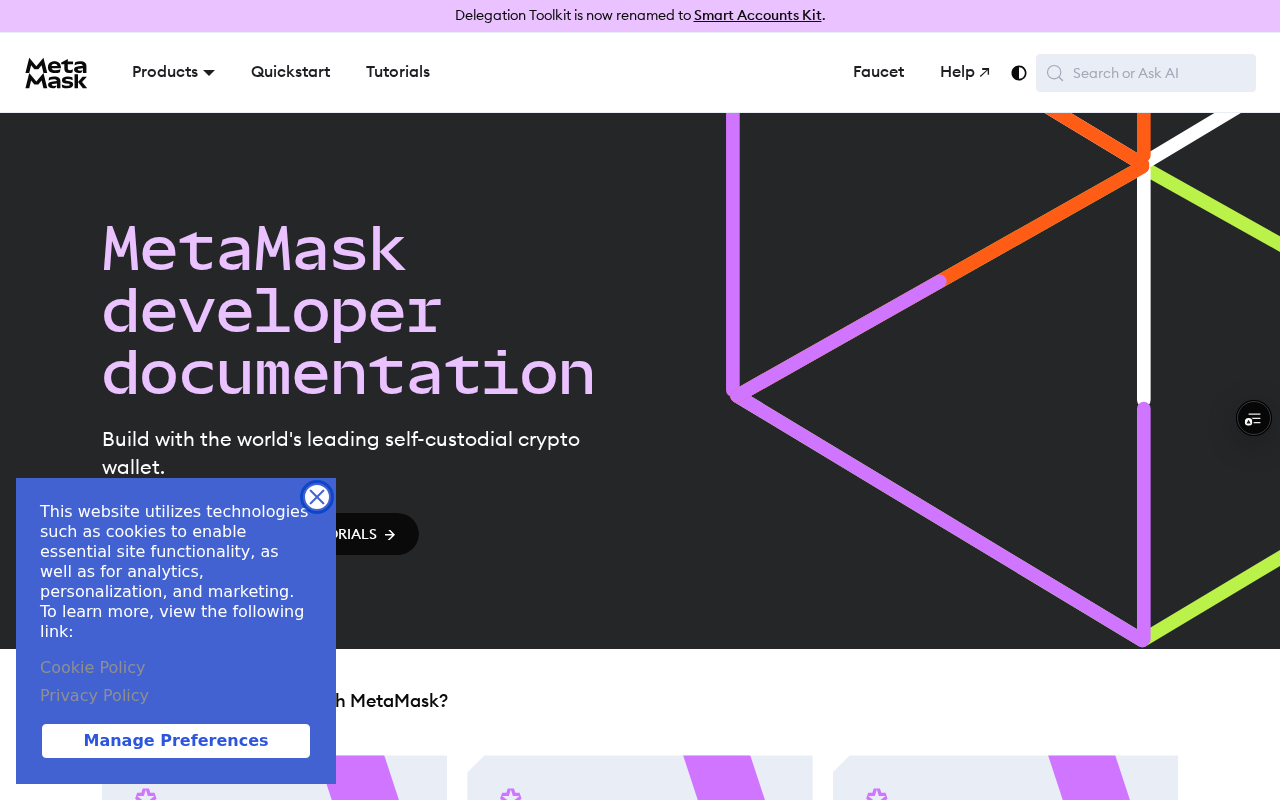Click the Manage Preferences button
Screen dimensions: 1280x800
click(x=176, y=741)
